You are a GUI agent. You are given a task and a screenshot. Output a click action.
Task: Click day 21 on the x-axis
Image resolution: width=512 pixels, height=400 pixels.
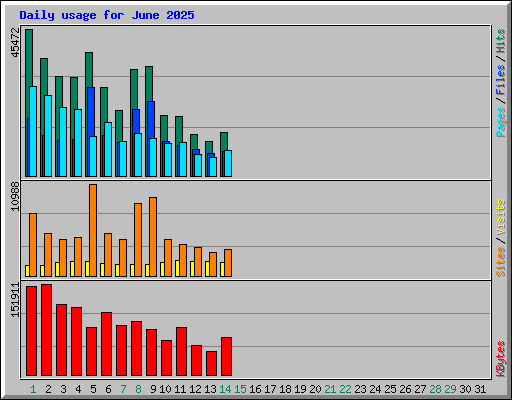pyautogui.click(x=330, y=389)
